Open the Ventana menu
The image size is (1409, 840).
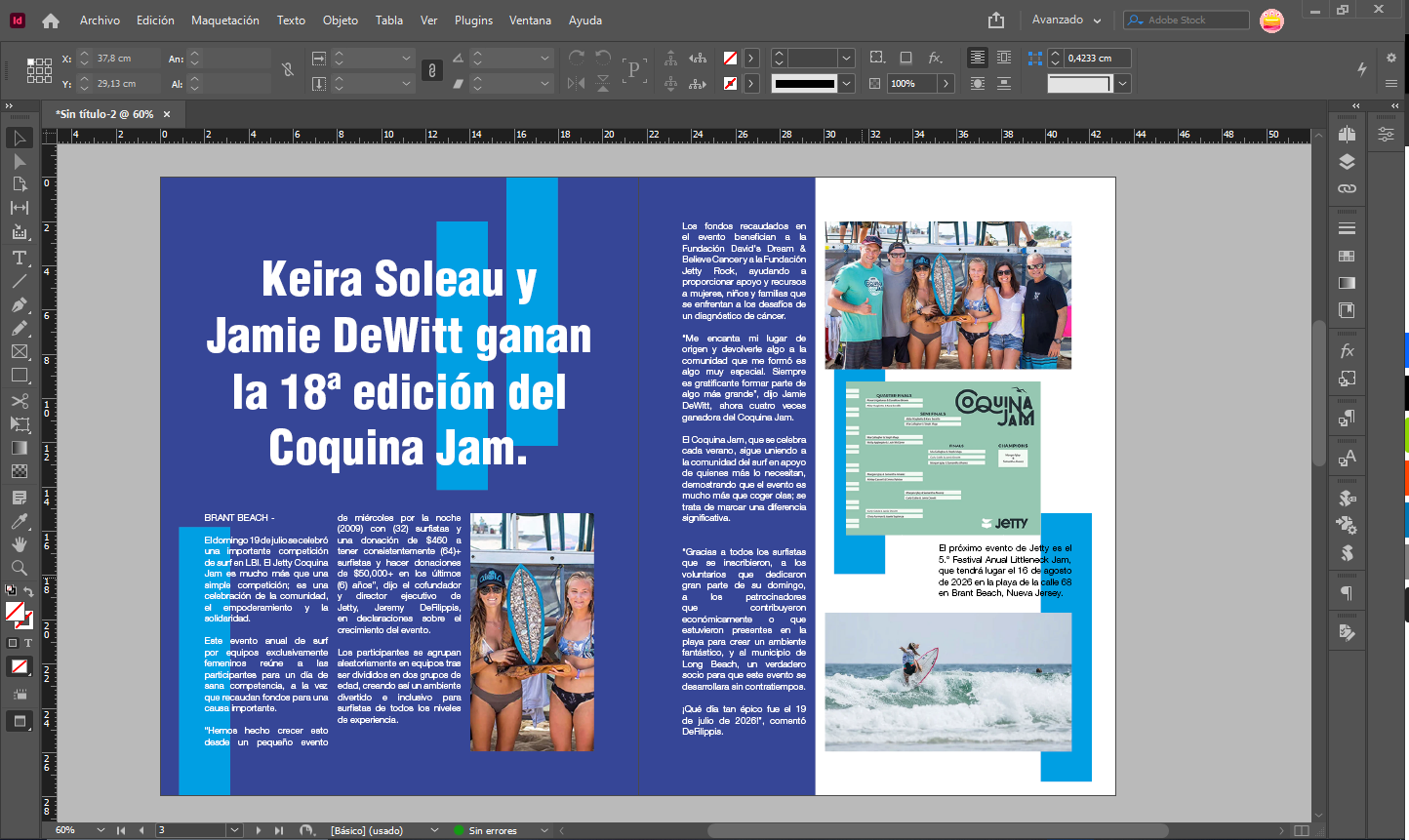(530, 20)
